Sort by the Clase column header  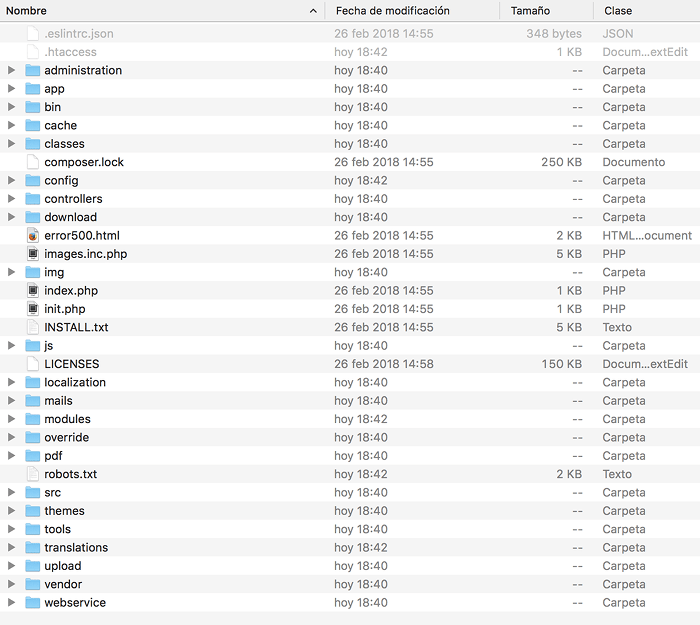(x=617, y=11)
